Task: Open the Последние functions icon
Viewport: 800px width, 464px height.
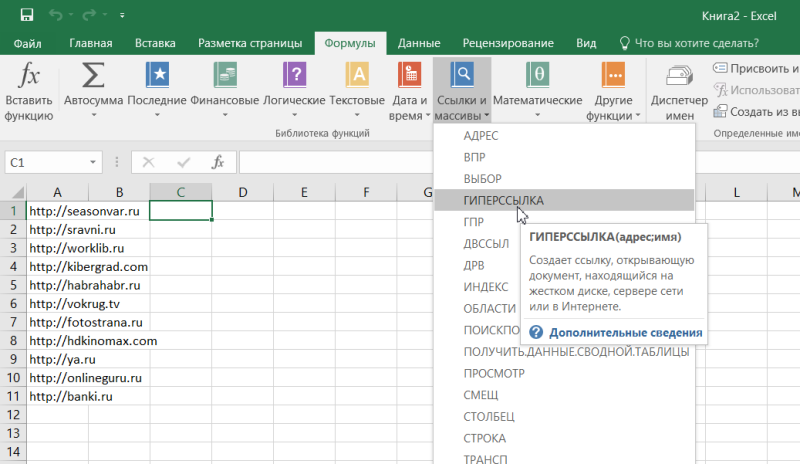Action: tap(157, 75)
